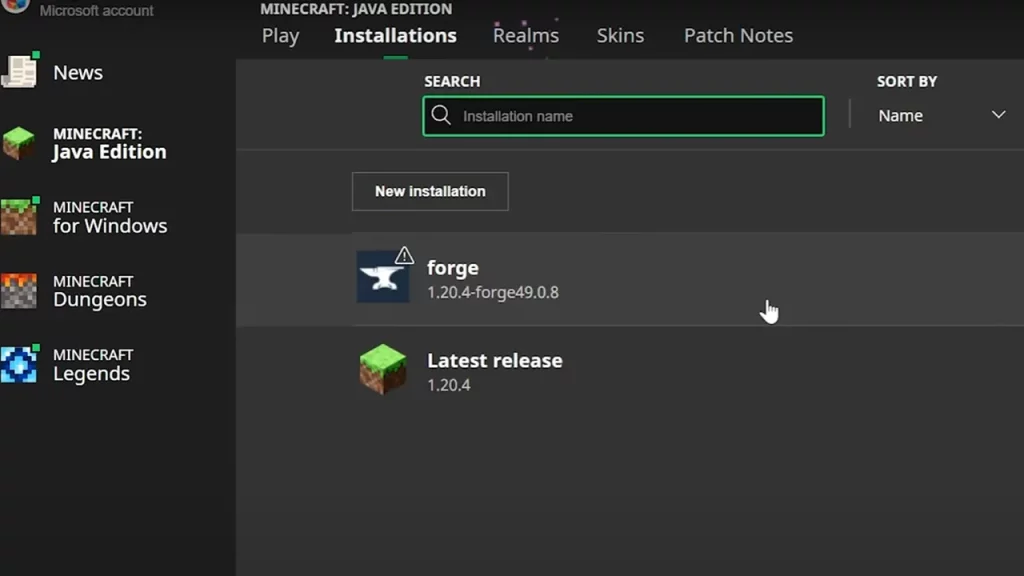Switch to the Realms tab
The width and height of the screenshot is (1024, 576).
tap(526, 36)
